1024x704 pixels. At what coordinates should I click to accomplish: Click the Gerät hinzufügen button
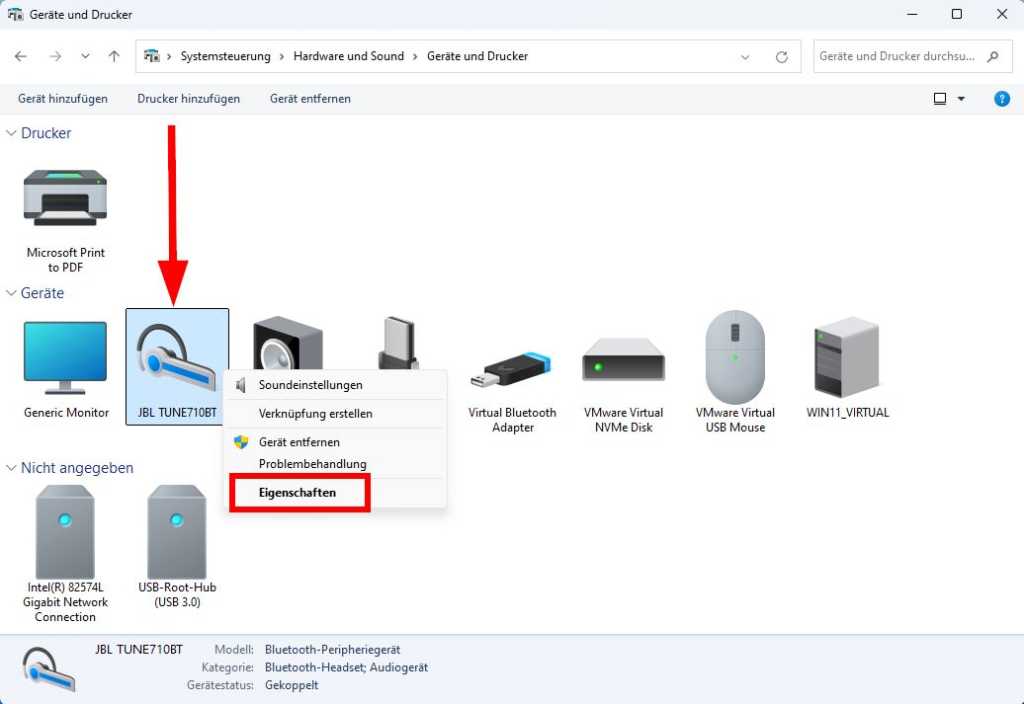click(62, 98)
